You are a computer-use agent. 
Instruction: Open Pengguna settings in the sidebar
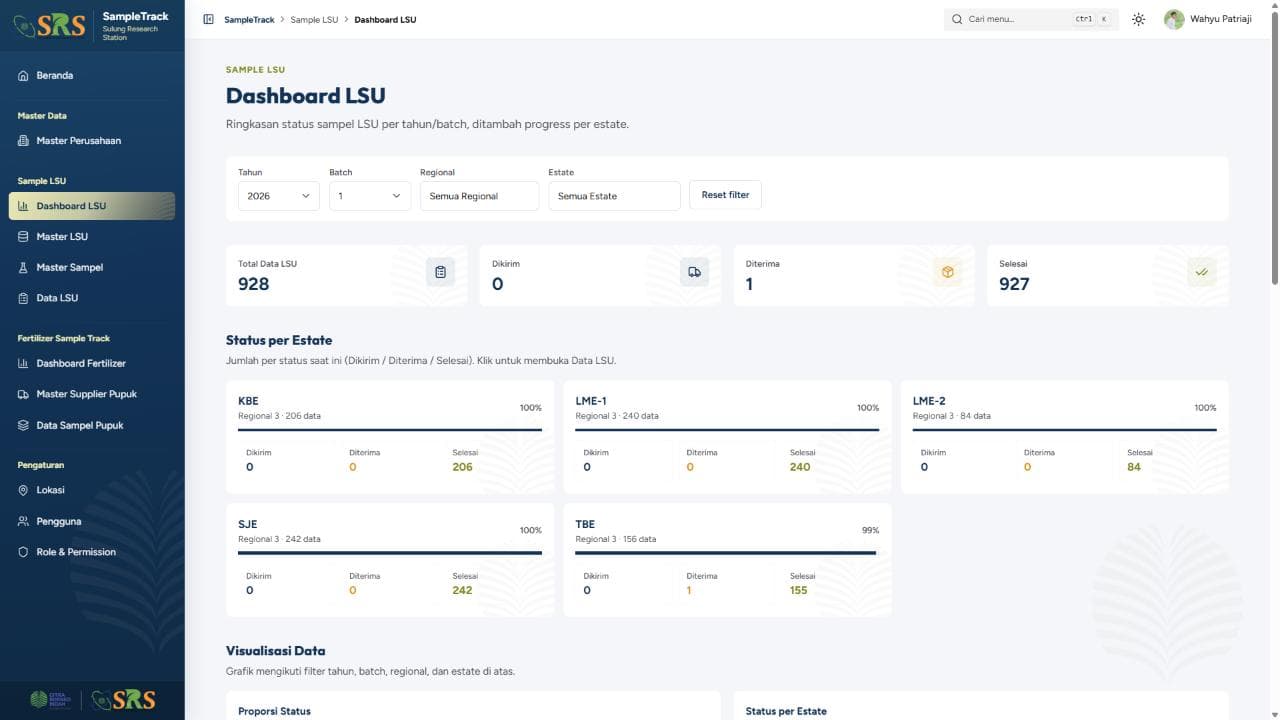[x=92, y=521]
